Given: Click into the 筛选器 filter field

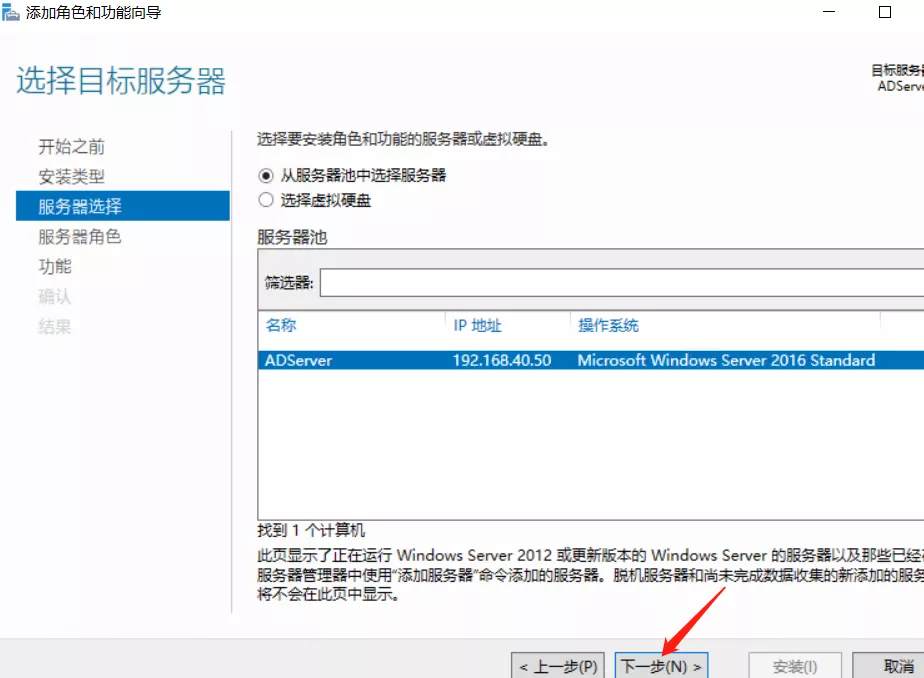Looking at the screenshot, I should point(620,283).
